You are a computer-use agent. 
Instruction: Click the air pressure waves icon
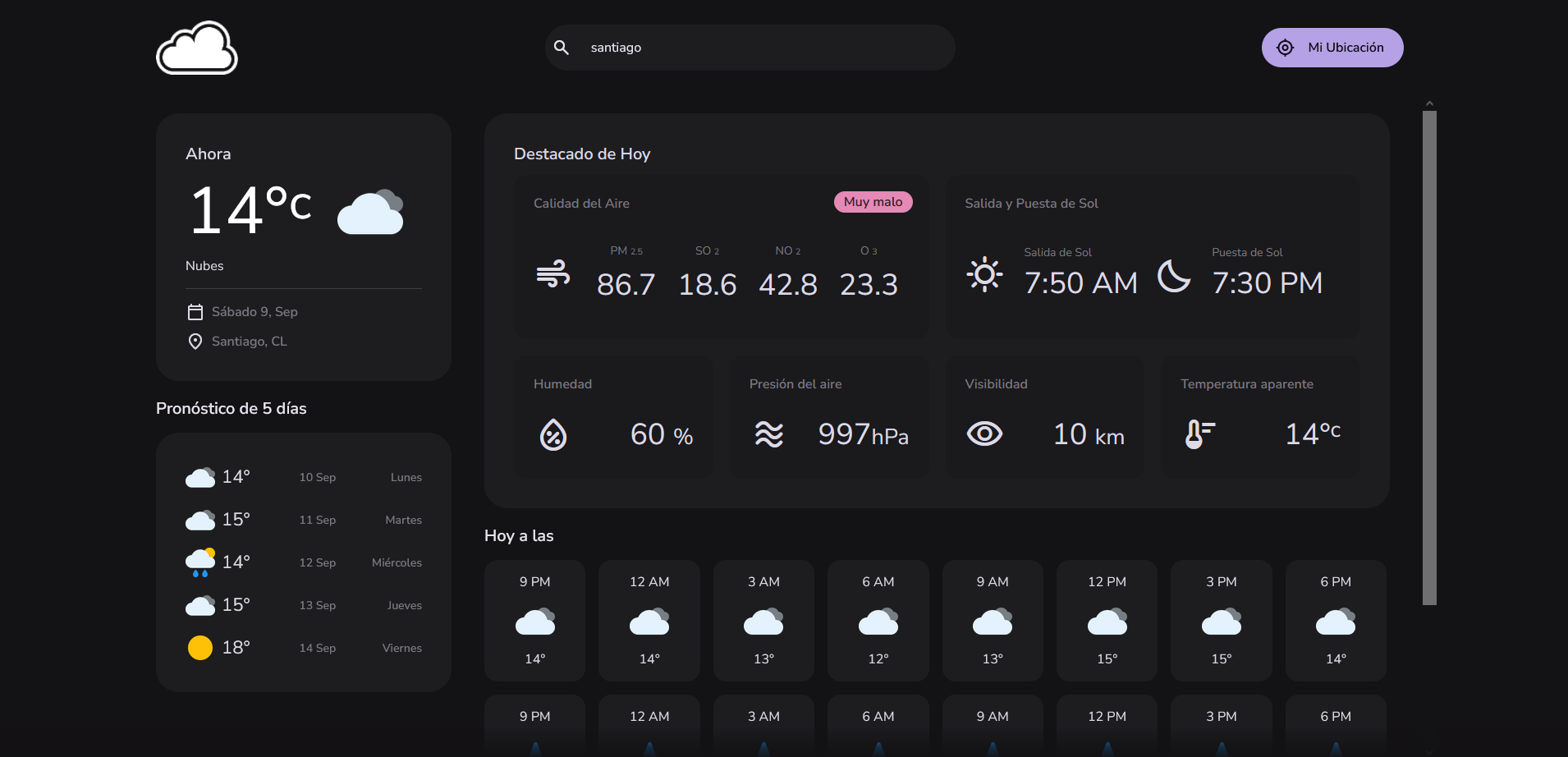click(769, 434)
